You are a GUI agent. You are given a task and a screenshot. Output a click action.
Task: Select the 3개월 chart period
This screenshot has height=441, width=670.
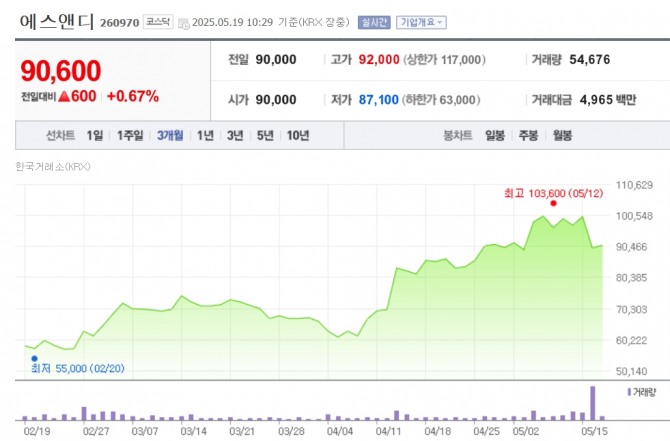tap(169, 135)
